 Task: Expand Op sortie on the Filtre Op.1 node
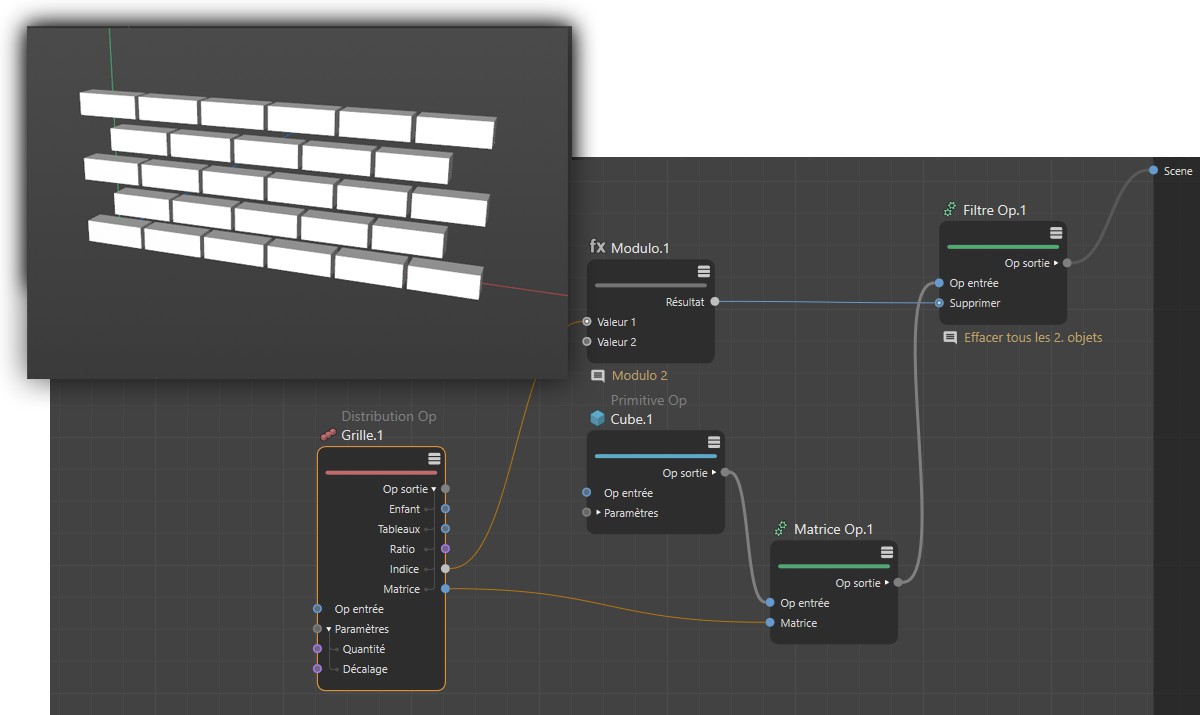(1056, 263)
